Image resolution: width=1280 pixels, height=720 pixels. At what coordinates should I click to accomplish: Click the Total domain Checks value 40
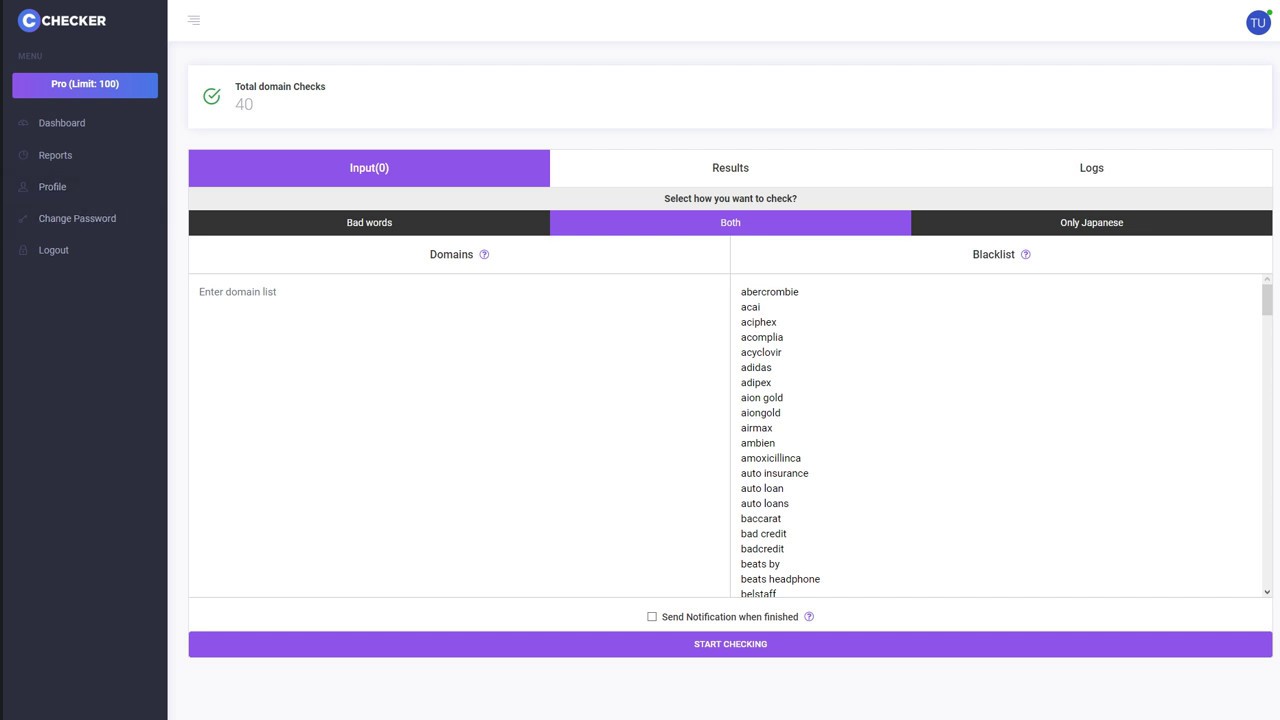[x=244, y=104]
